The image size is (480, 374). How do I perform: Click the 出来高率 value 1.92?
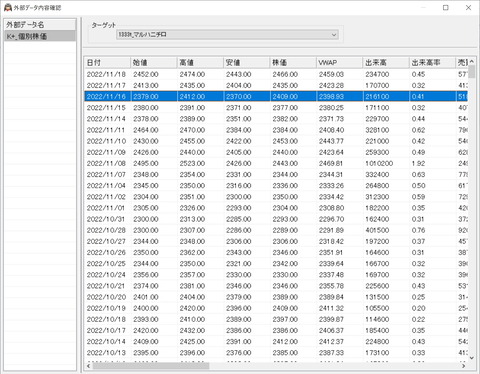pos(418,164)
